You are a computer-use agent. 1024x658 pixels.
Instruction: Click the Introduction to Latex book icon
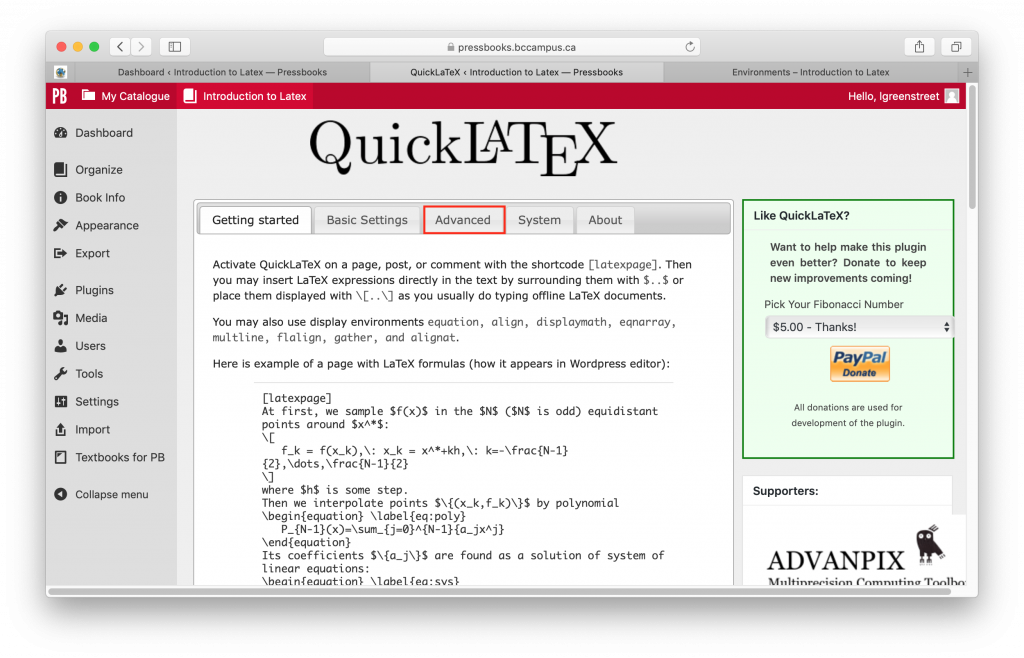190,96
